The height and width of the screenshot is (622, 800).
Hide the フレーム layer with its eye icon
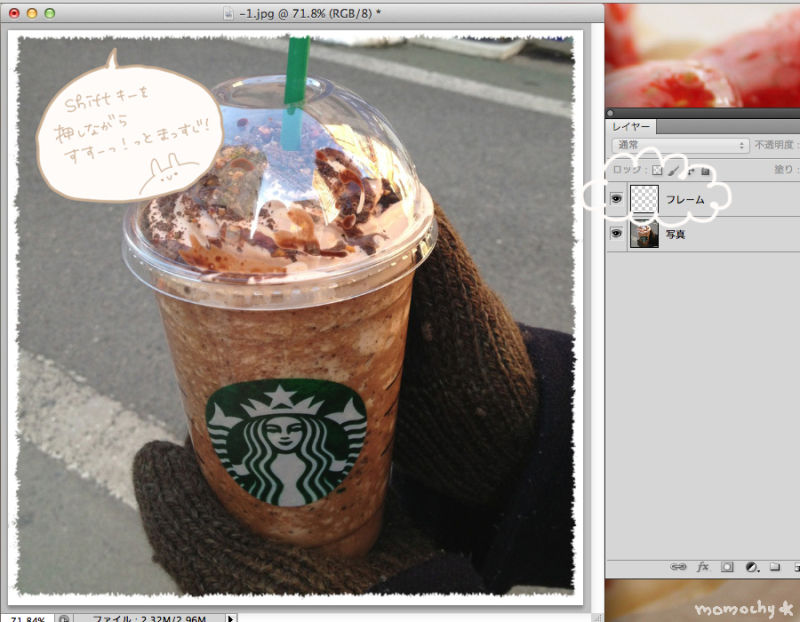(616, 198)
